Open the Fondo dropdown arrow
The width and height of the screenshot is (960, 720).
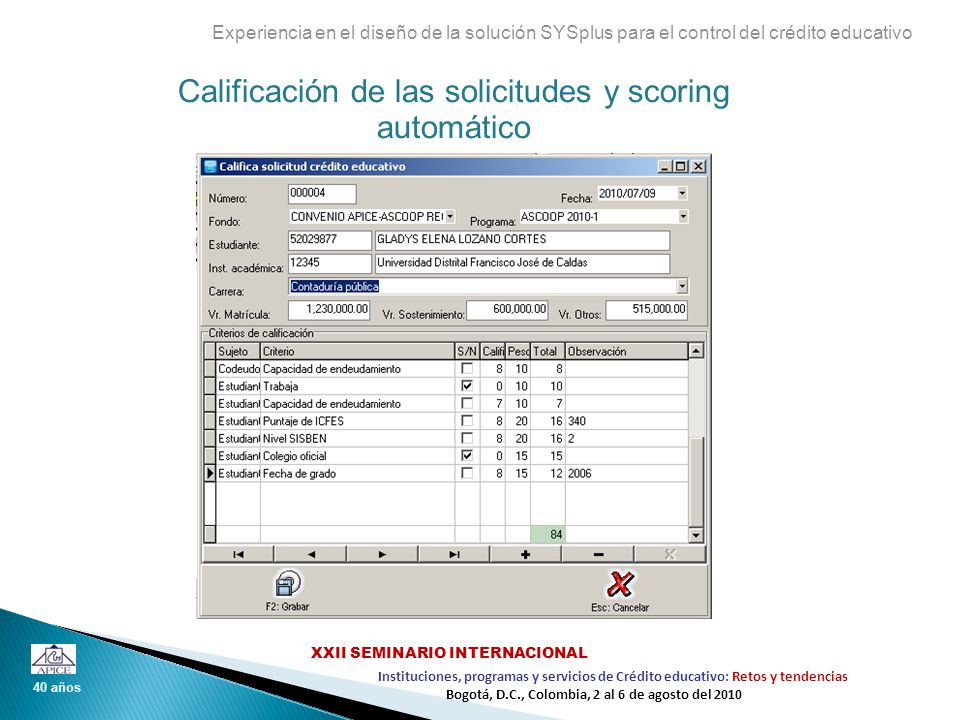pyautogui.click(x=450, y=216)
